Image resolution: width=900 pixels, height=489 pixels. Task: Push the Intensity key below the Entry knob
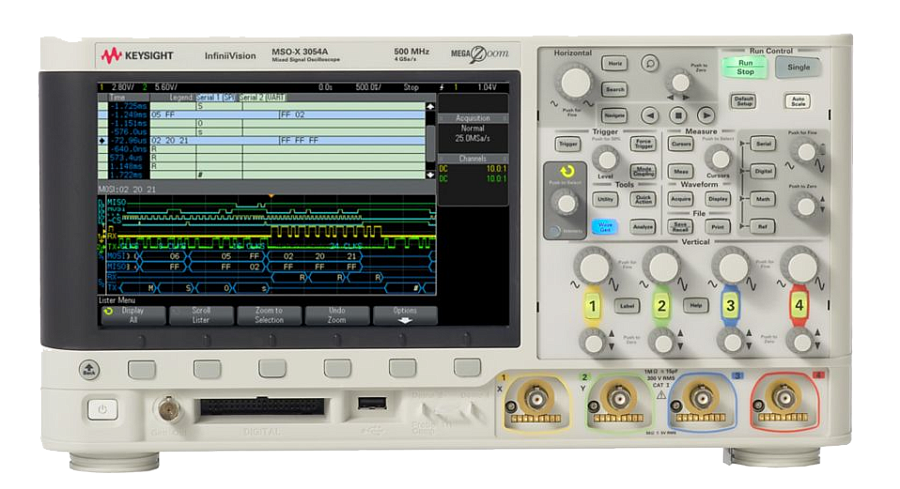pyautogui.click(x=554, y=231)
